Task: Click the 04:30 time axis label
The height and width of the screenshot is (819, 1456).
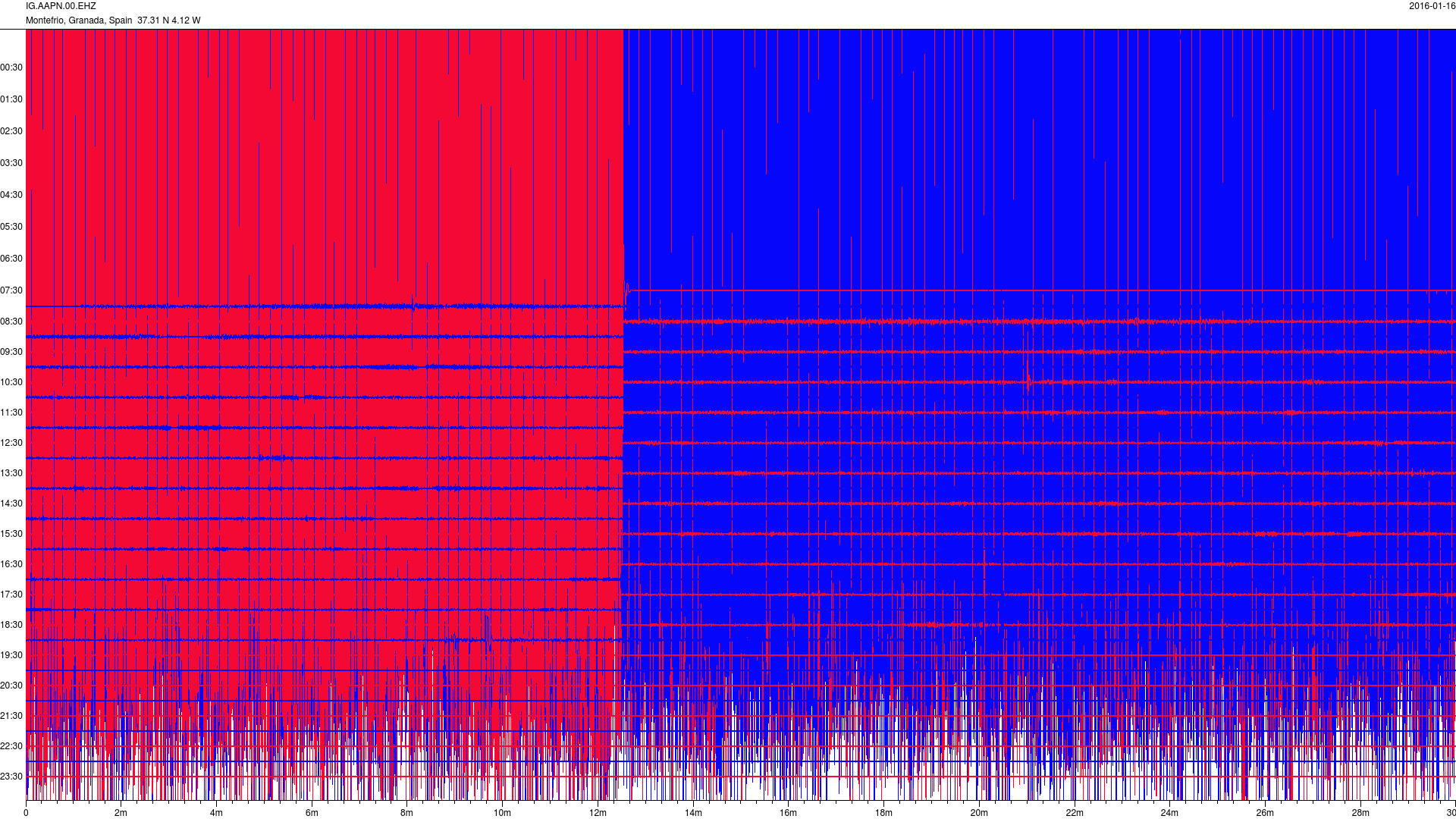Action: click(11, 195)
